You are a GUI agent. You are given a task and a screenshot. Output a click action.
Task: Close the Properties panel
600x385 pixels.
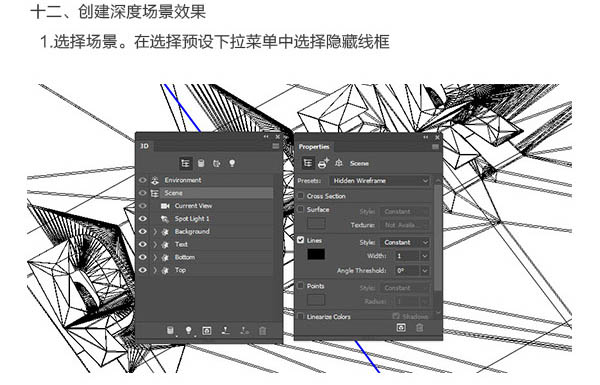click(x=437, y=137)
